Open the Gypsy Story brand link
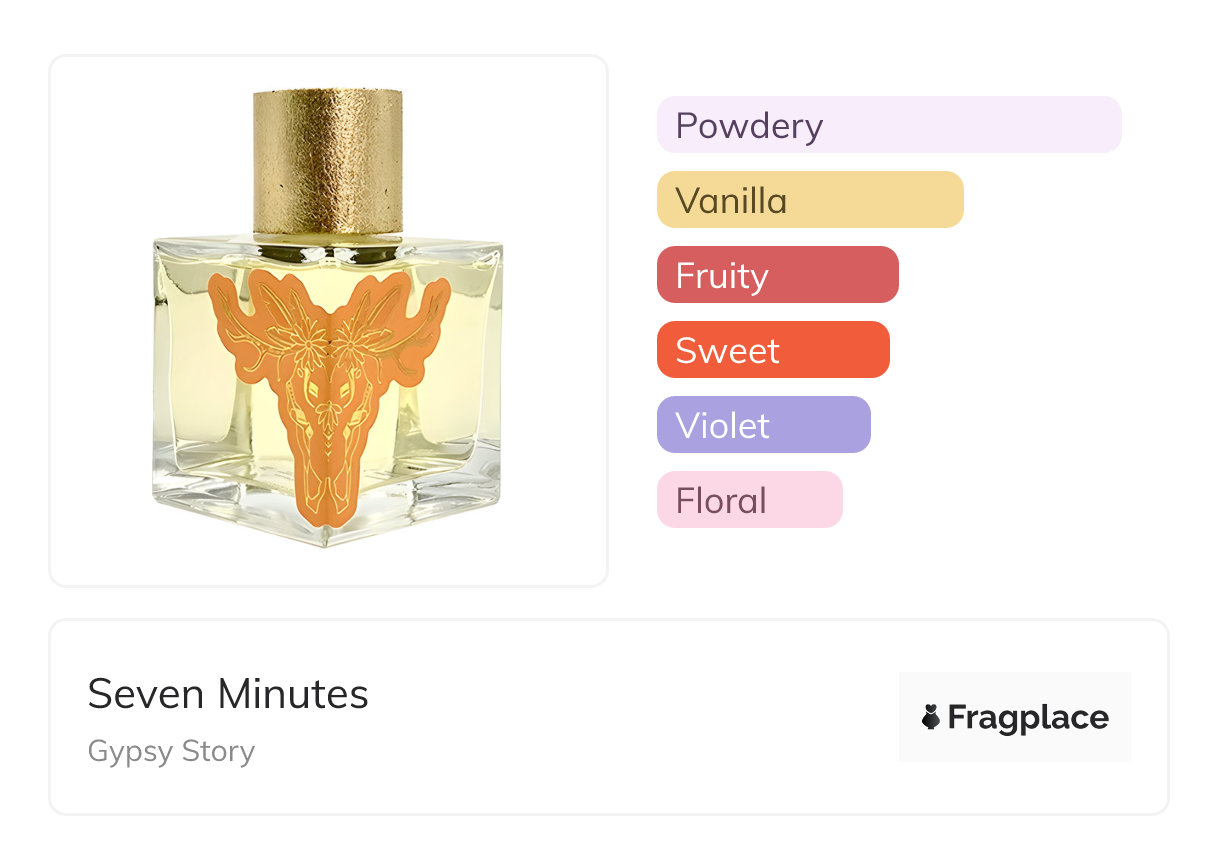This screenshot has width=1218, height=864. pyautogui.click(x=171, y=751)
